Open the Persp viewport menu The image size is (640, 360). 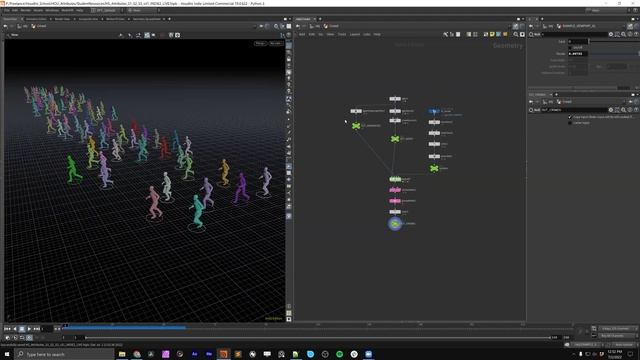click(x=260, y=43)
